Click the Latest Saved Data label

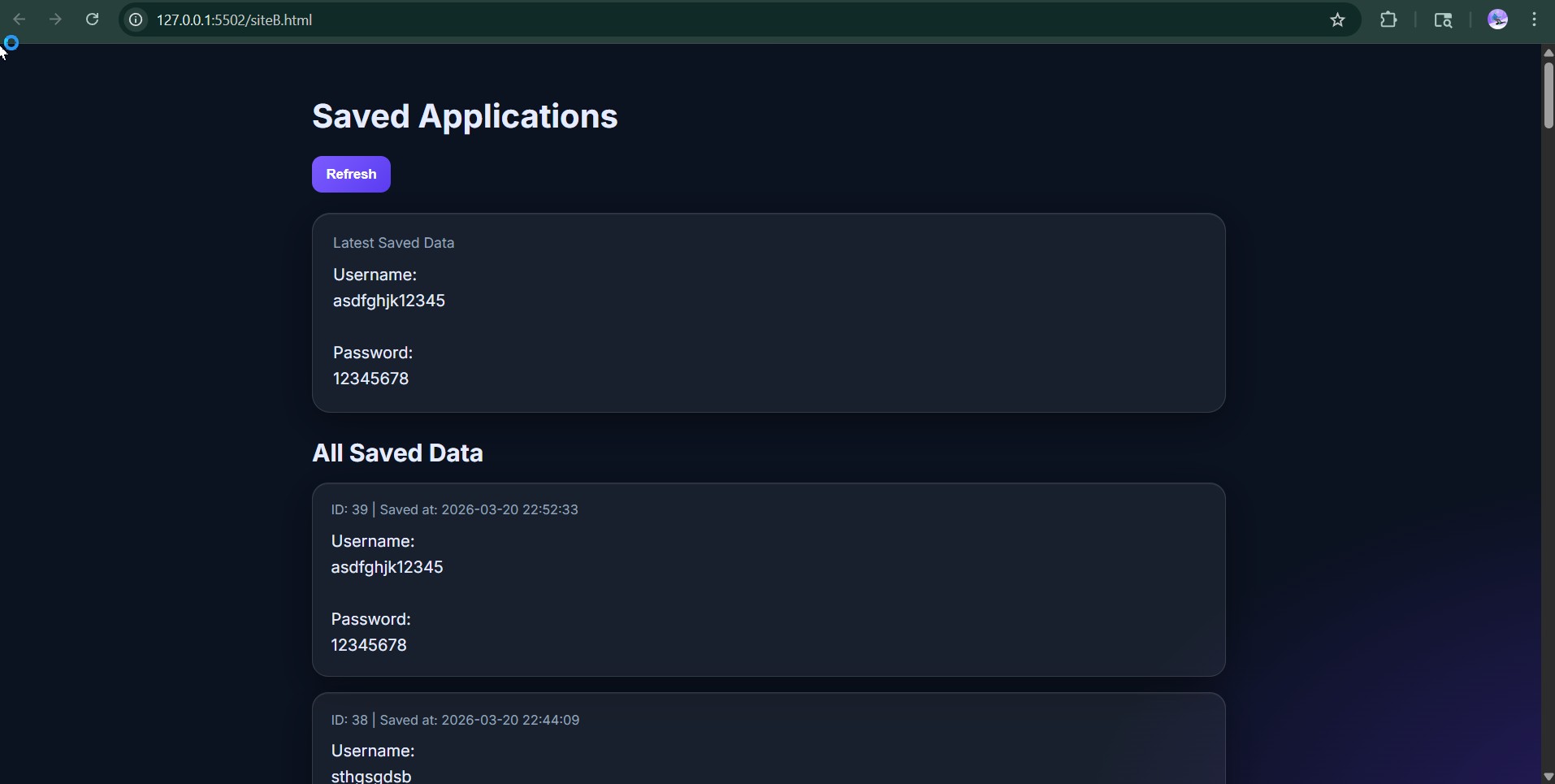(393, 243)
